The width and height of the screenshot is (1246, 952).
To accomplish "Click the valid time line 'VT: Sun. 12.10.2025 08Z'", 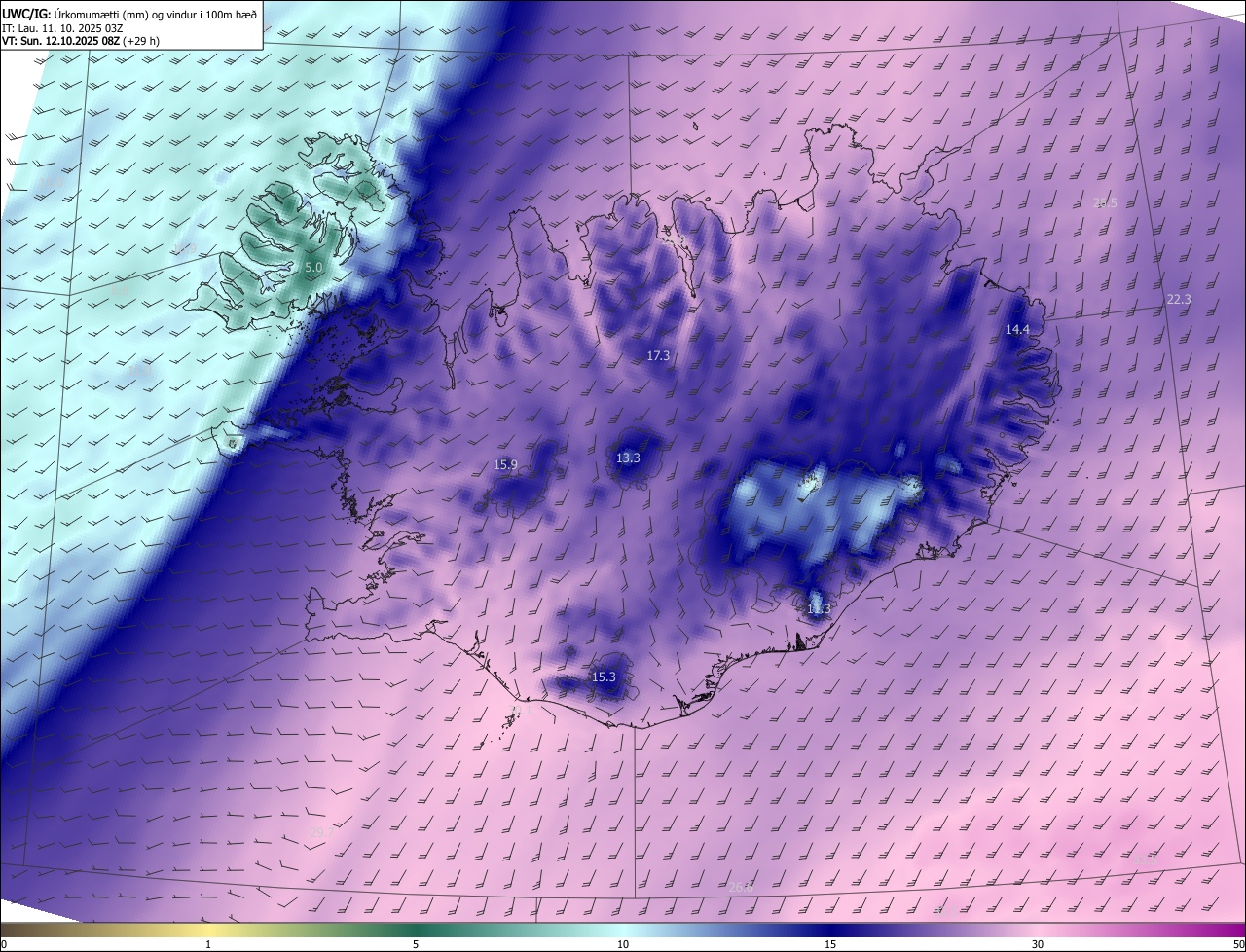I will 61,42.
